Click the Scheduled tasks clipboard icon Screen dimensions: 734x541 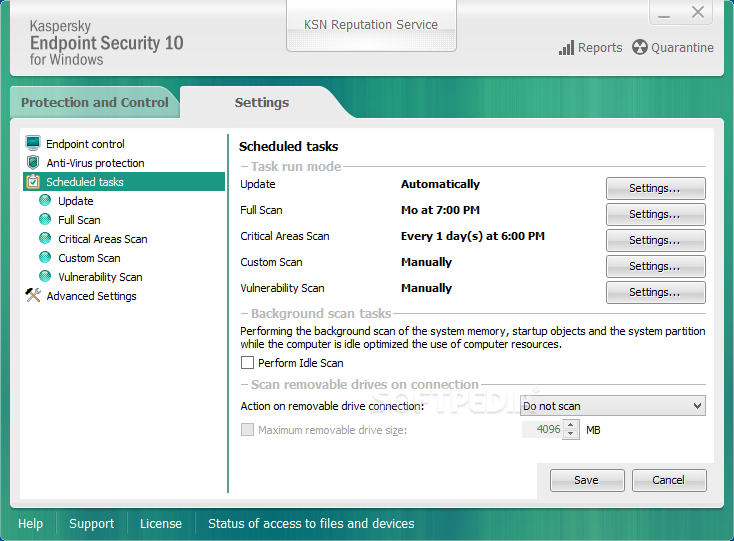(33, 182)
